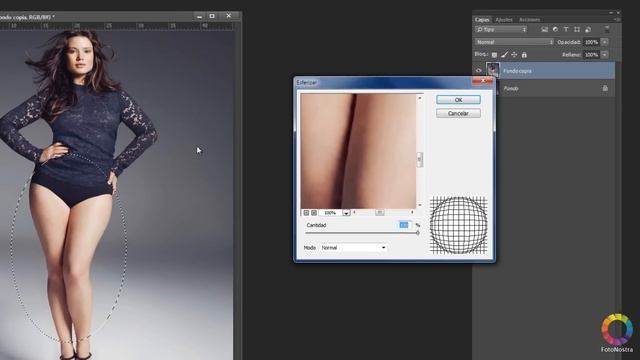Filter layers by shape layers icon
The height and width of the screenshot is (360, 640).
577,29
